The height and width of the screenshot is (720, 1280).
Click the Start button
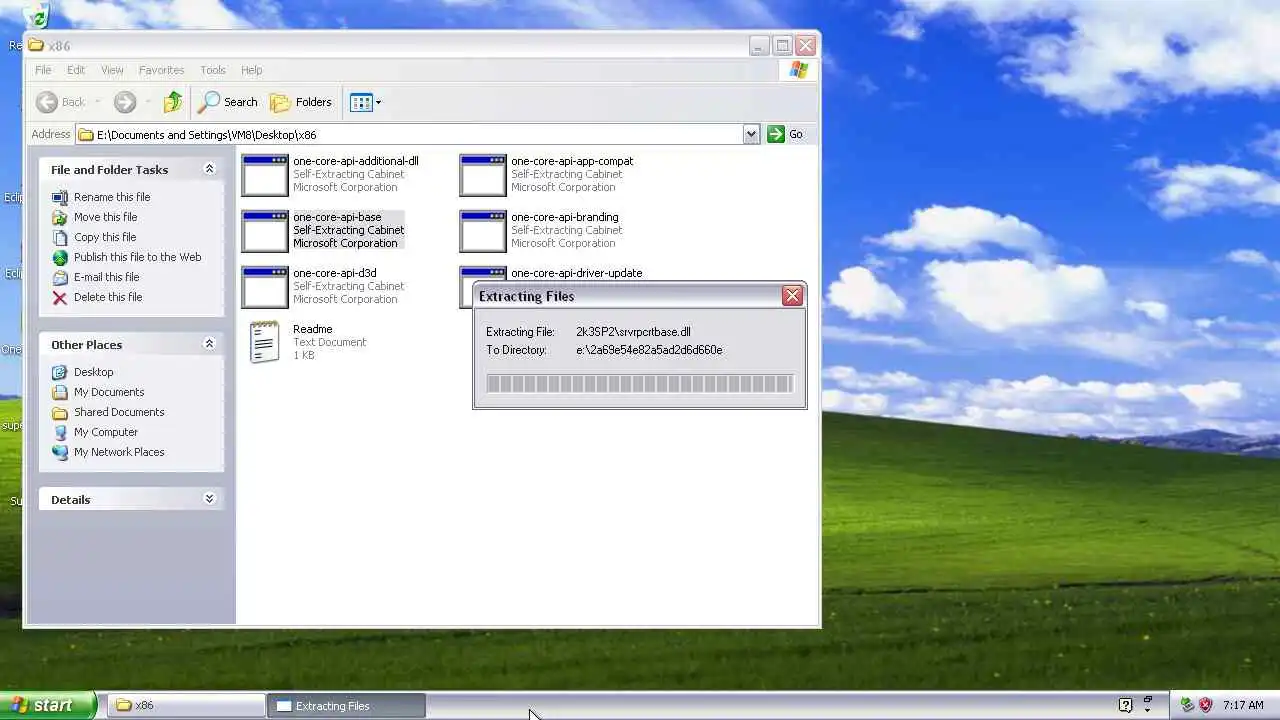tap(47, 705)
